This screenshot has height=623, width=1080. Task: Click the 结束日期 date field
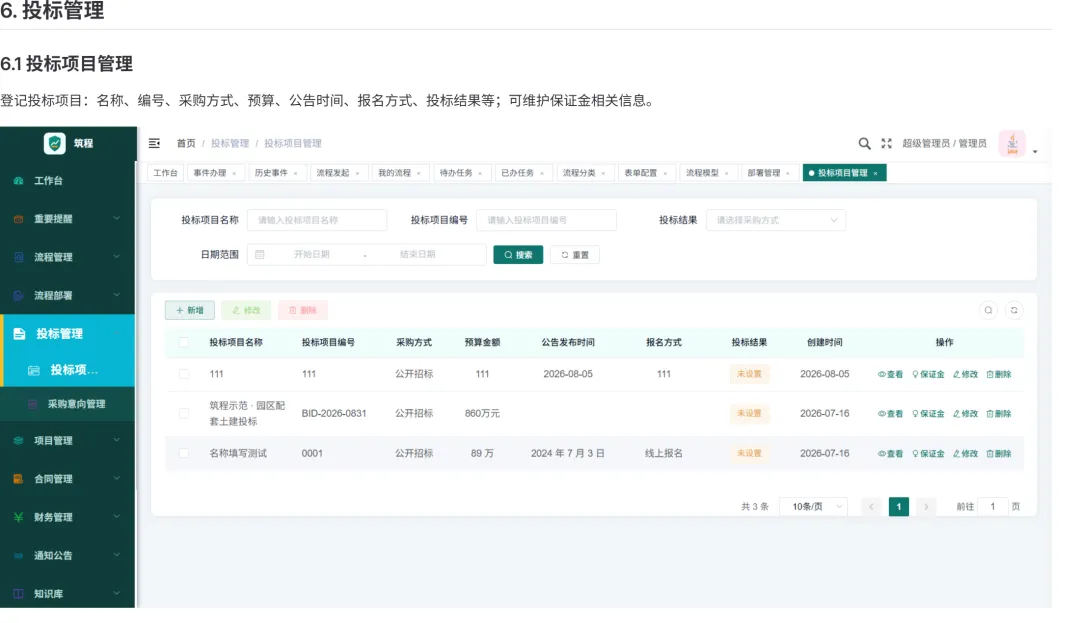pos(417,255)
